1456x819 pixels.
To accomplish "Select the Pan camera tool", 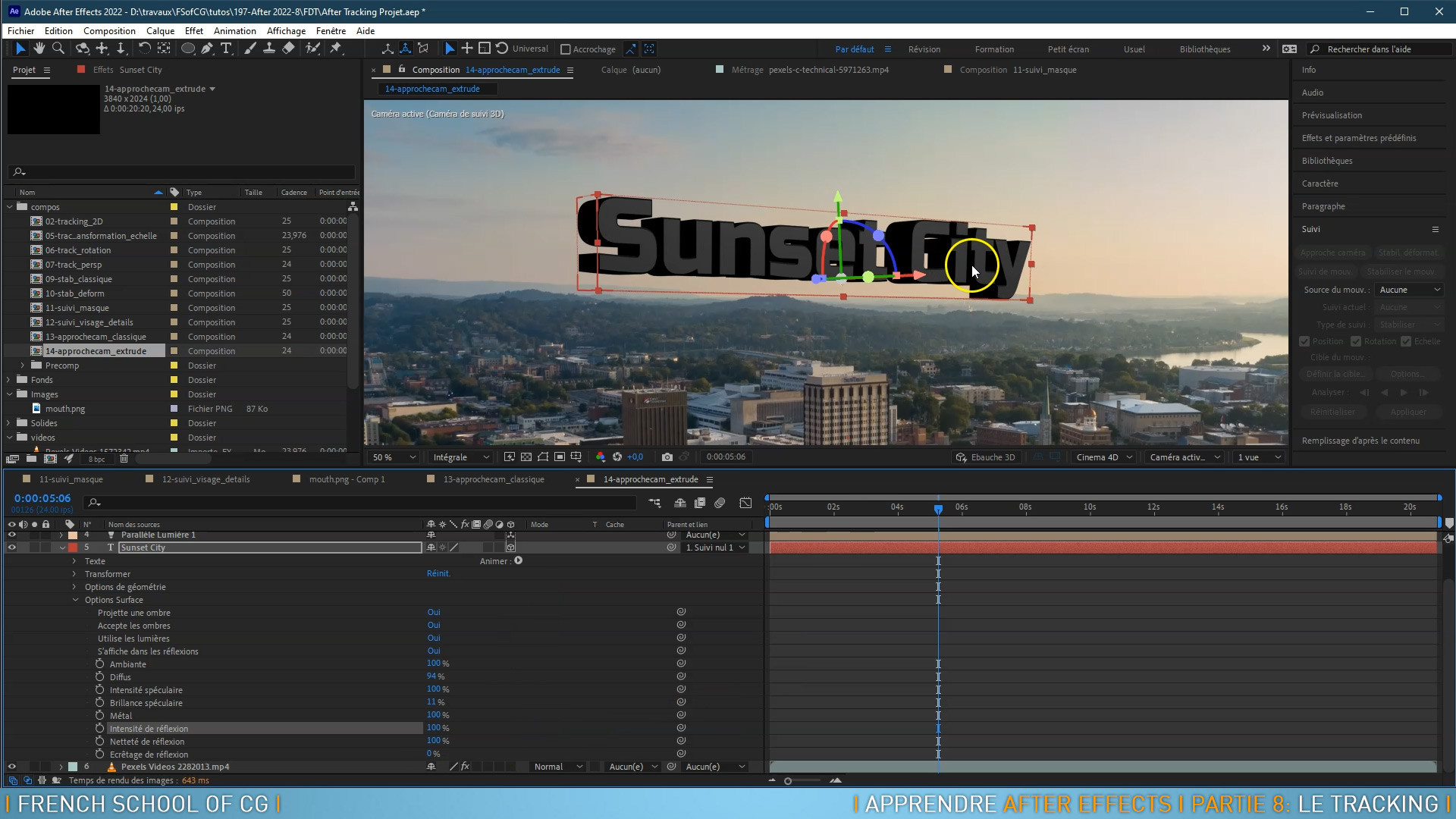I will coord(102,49).
